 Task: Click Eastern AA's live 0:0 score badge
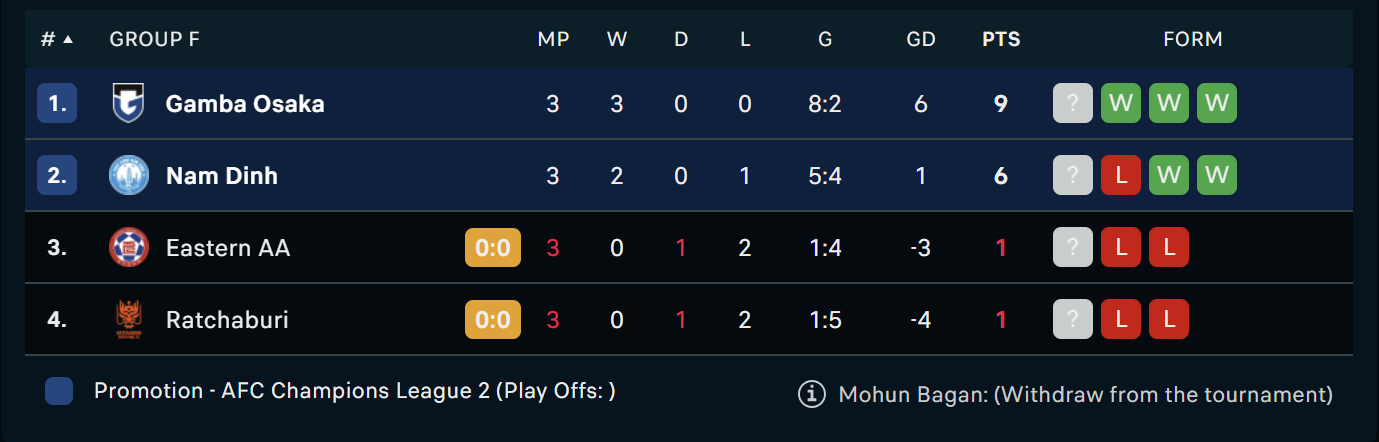point(493,248)
